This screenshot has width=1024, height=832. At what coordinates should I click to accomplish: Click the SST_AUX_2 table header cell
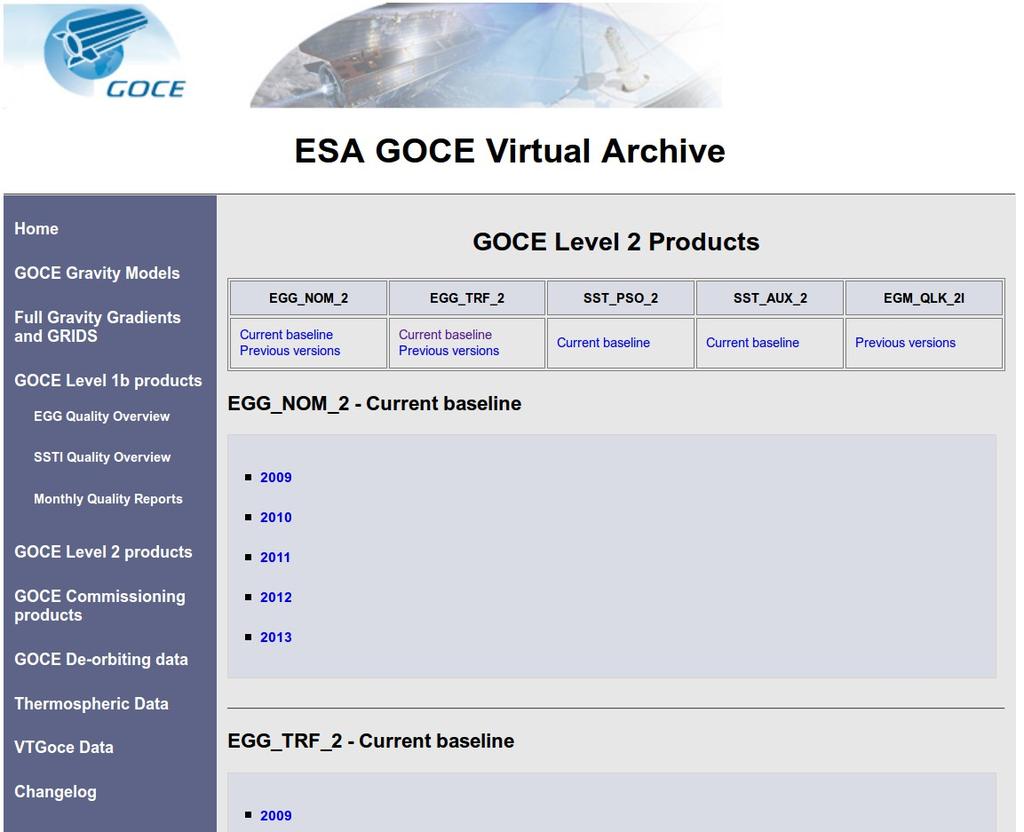coord(770,298)
